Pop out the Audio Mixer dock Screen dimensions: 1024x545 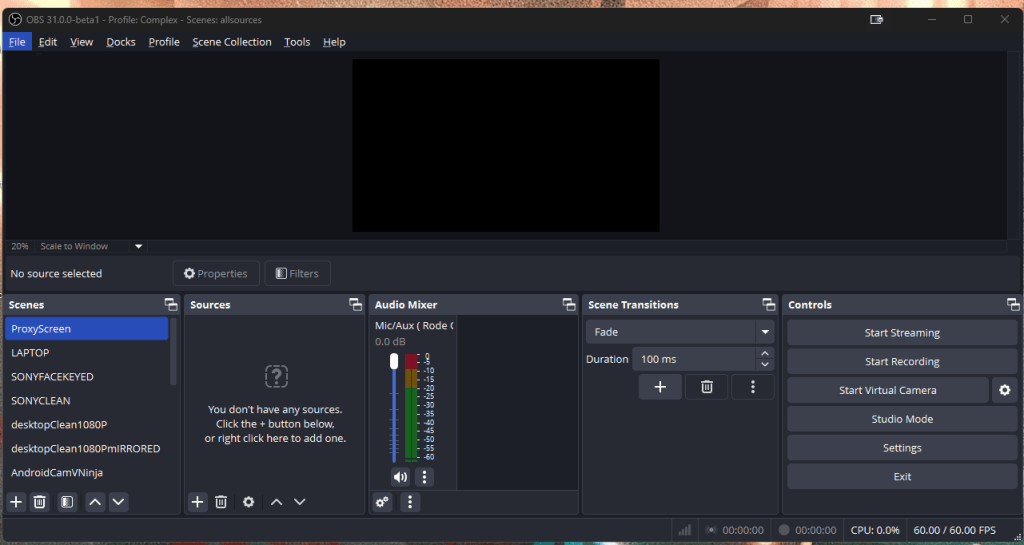click(x=569, y=304)
